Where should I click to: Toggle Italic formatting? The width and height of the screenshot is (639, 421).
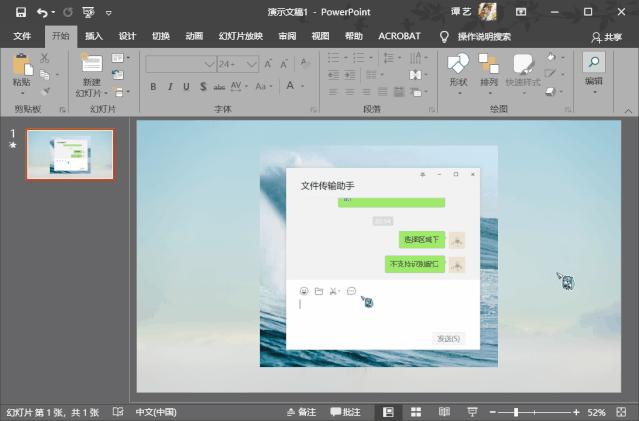pyautogui.click(x=170, y=86)
